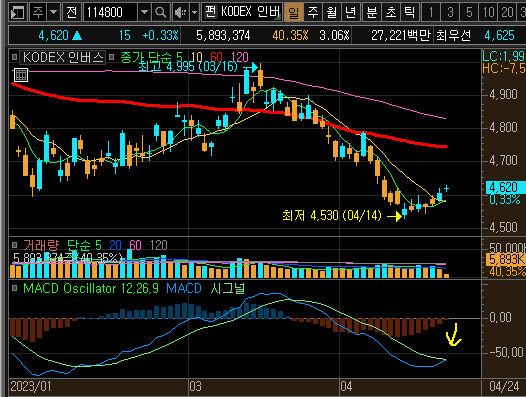Click the 2023/01 date label
The image size is (526, 397).
pos(31,386)
